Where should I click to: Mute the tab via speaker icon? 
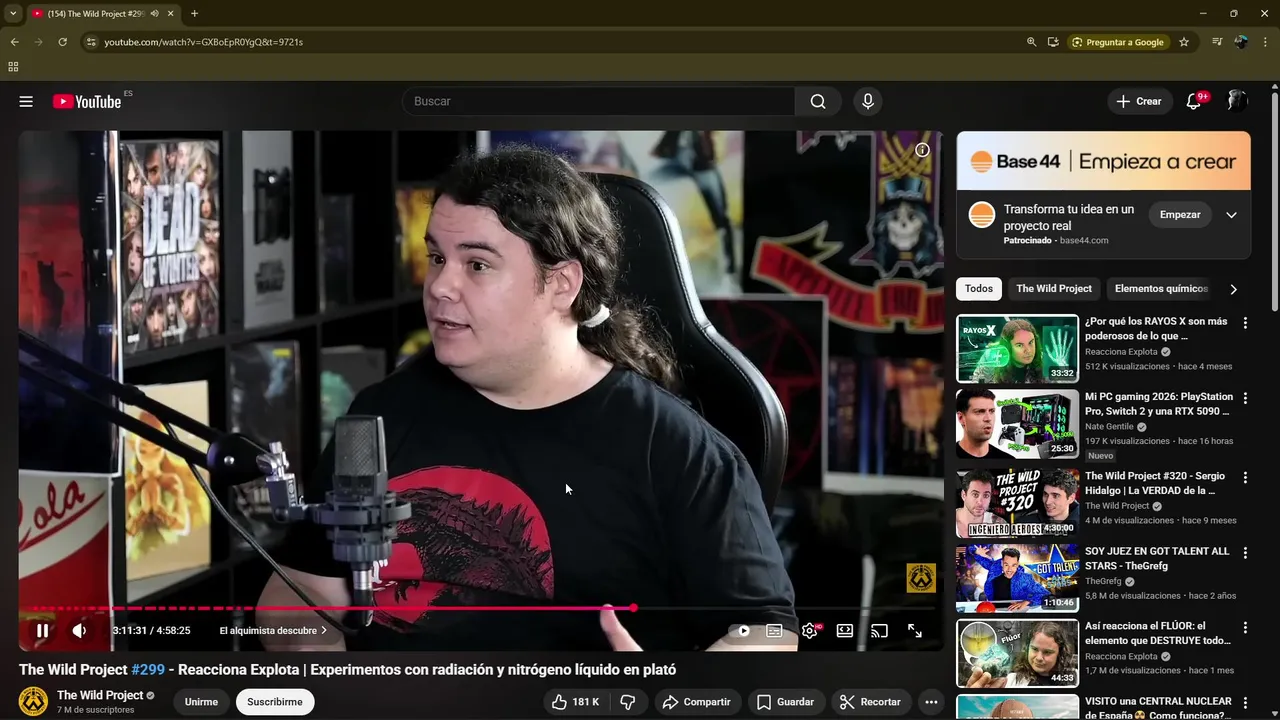coord(154,14)
